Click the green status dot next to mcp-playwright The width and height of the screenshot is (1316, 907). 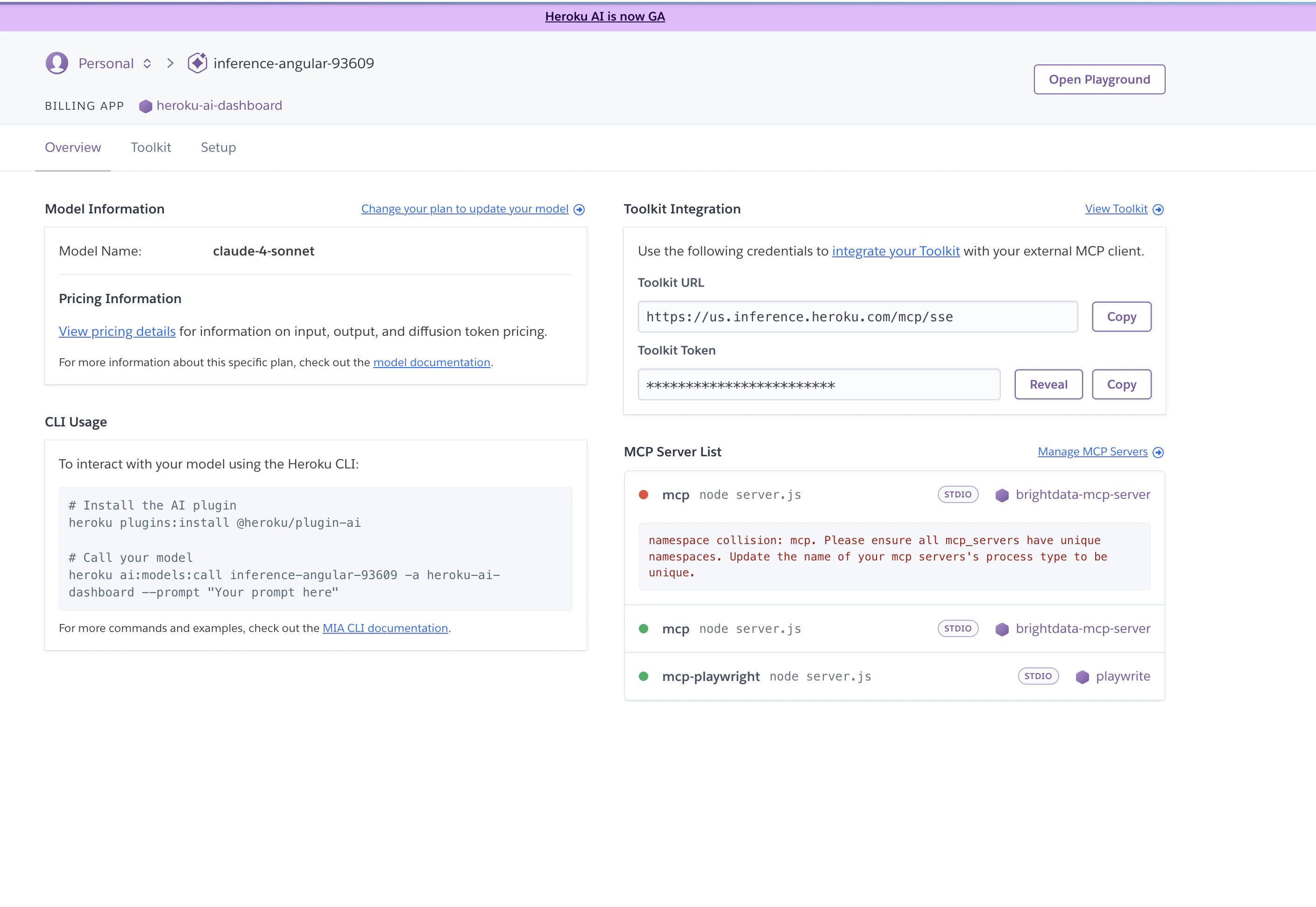[644, 676]
